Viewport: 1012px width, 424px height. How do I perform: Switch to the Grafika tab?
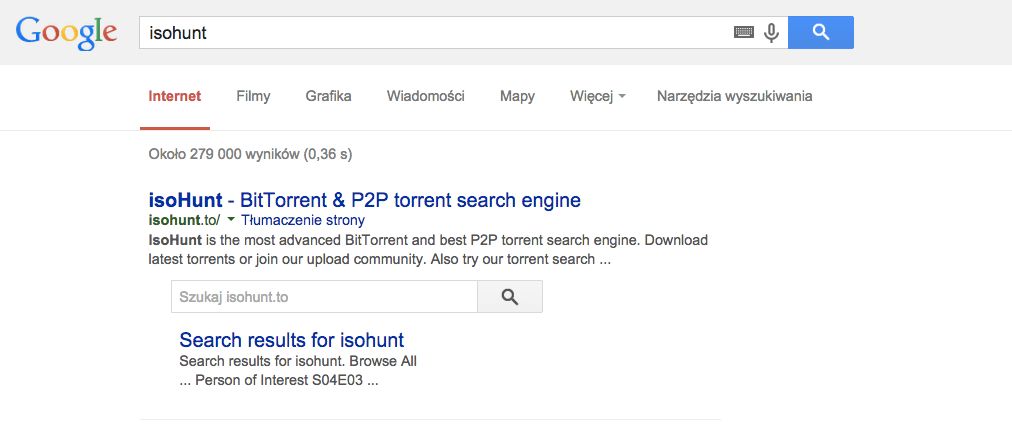click(x=329, y=96)
